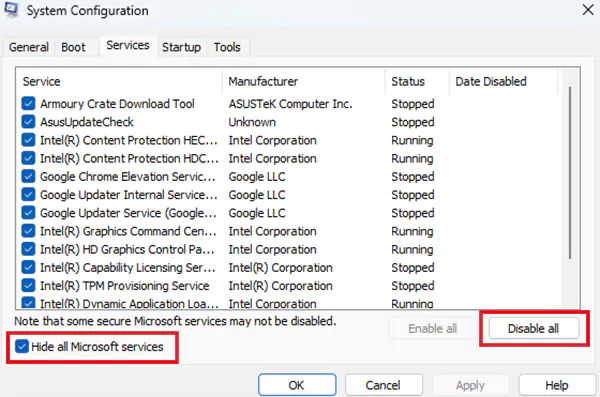Sort list by Service column header

pyautogui.click(x=119, y=81)
